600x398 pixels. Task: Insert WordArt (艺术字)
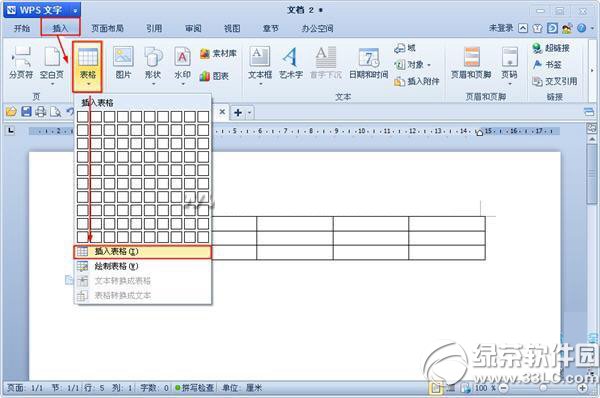click(x=291, y=62)
